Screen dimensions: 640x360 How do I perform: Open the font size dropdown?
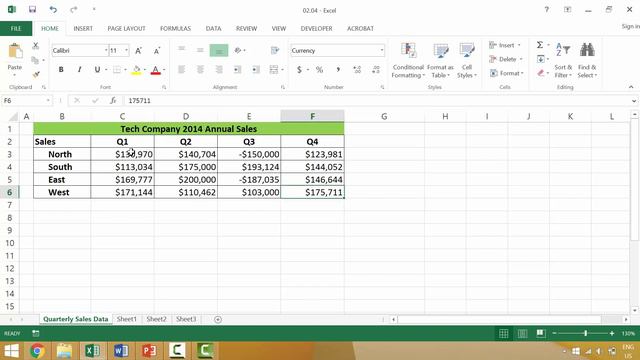pyautogui.click(x=126, y=51)
